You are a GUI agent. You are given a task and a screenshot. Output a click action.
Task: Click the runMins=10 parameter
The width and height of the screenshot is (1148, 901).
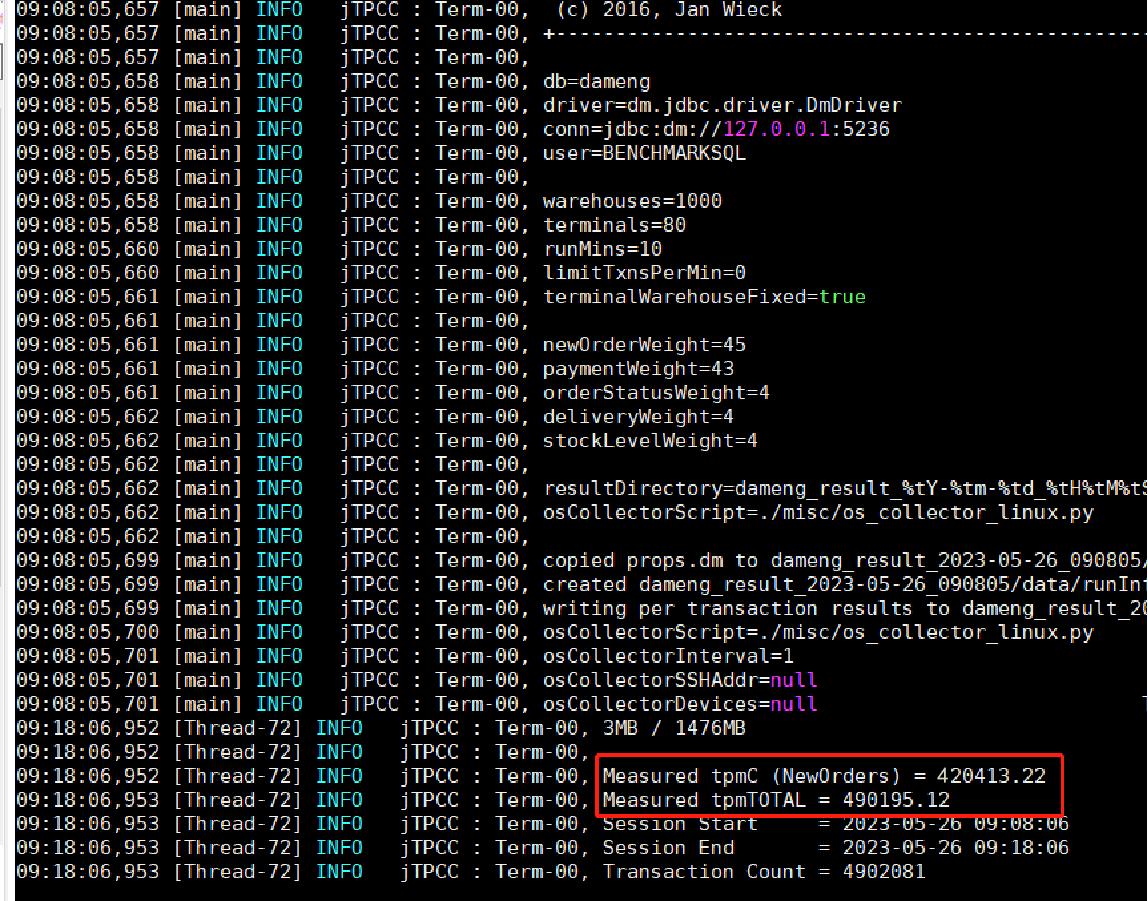click(x=602, y=249)
